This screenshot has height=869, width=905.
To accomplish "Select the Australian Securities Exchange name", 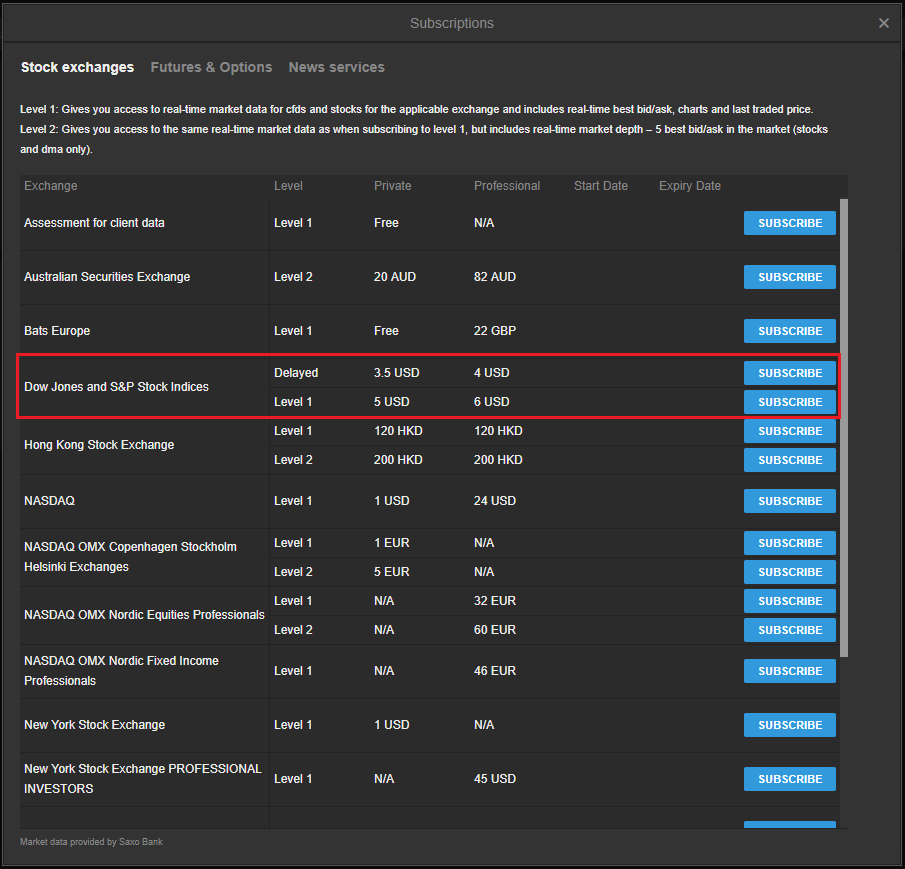I will click(107, 277).
